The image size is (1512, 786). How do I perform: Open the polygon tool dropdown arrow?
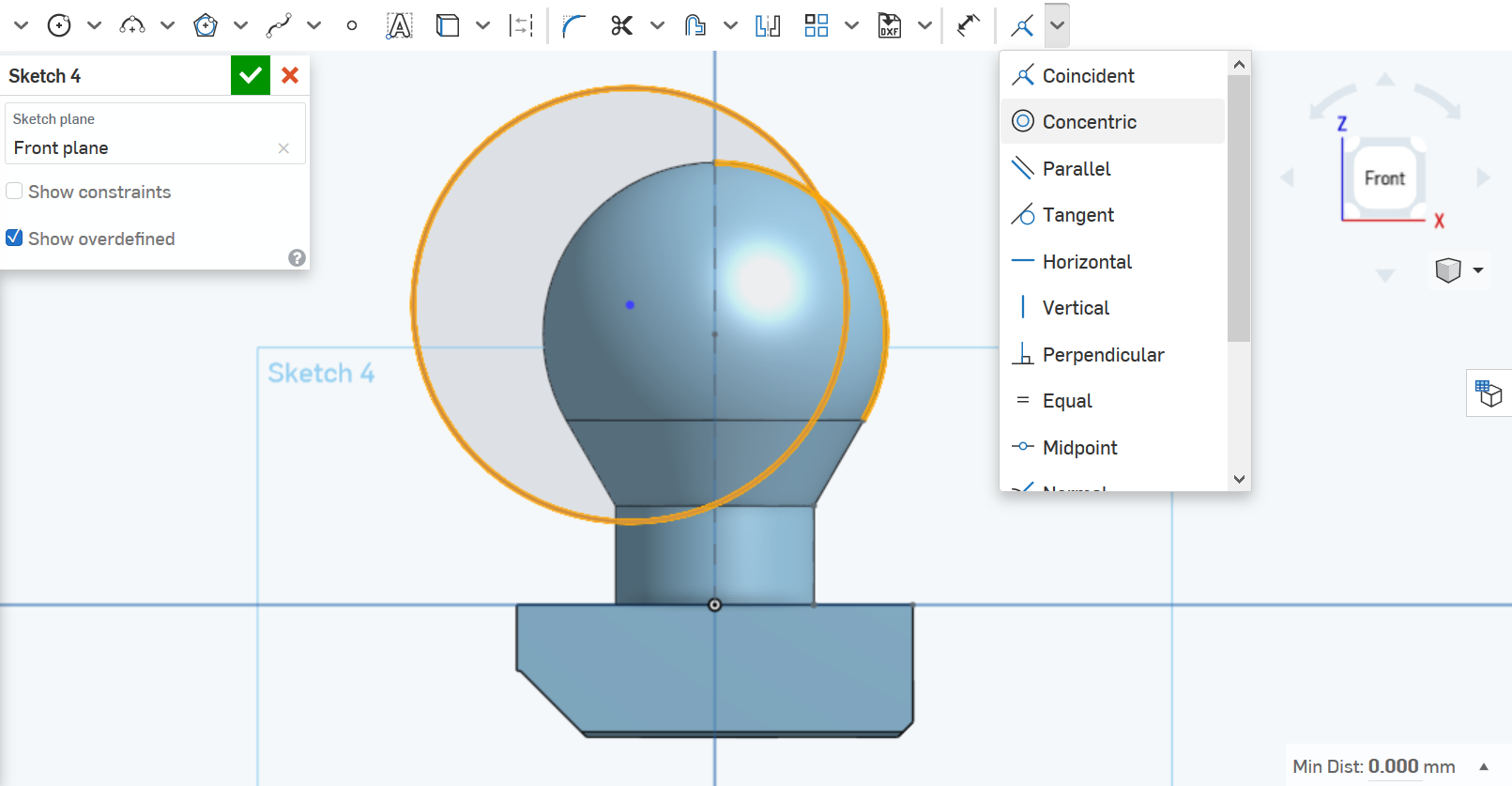coord(240,25)
